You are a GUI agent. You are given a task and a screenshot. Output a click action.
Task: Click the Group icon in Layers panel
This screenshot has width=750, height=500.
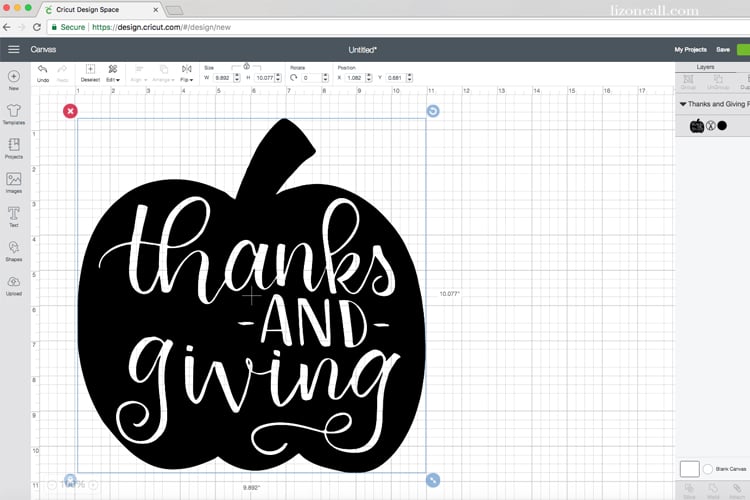(x=688, y=82)
